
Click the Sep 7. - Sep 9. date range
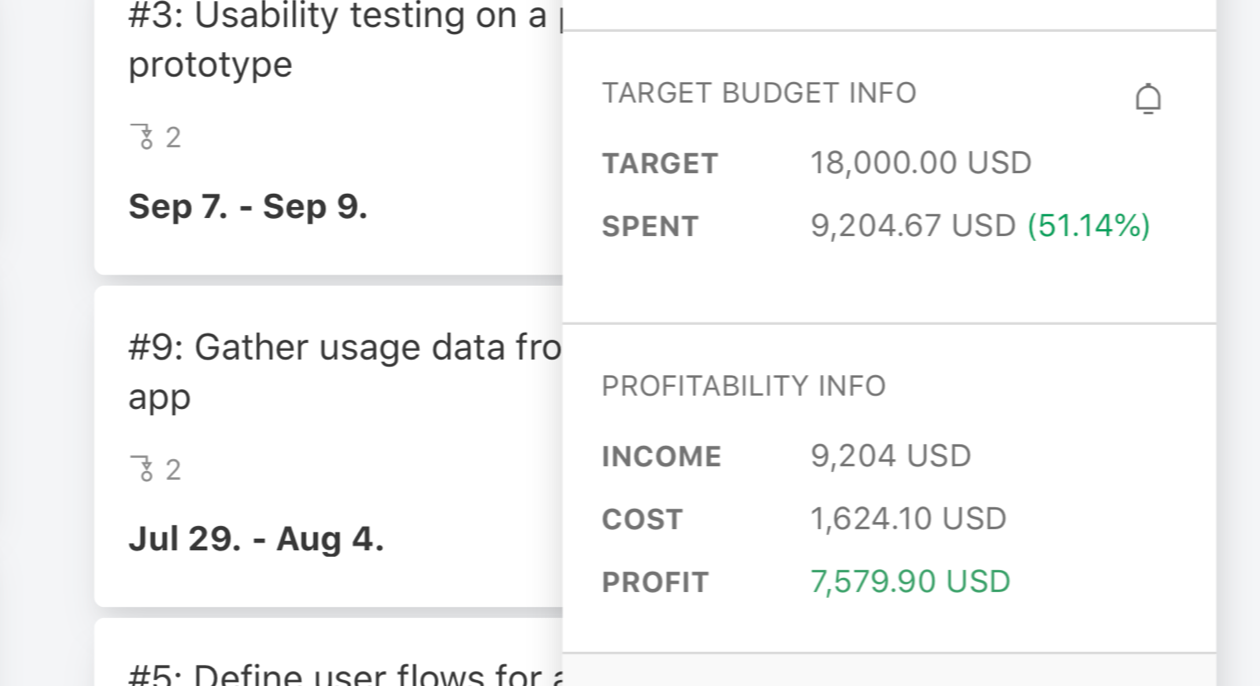248,206
